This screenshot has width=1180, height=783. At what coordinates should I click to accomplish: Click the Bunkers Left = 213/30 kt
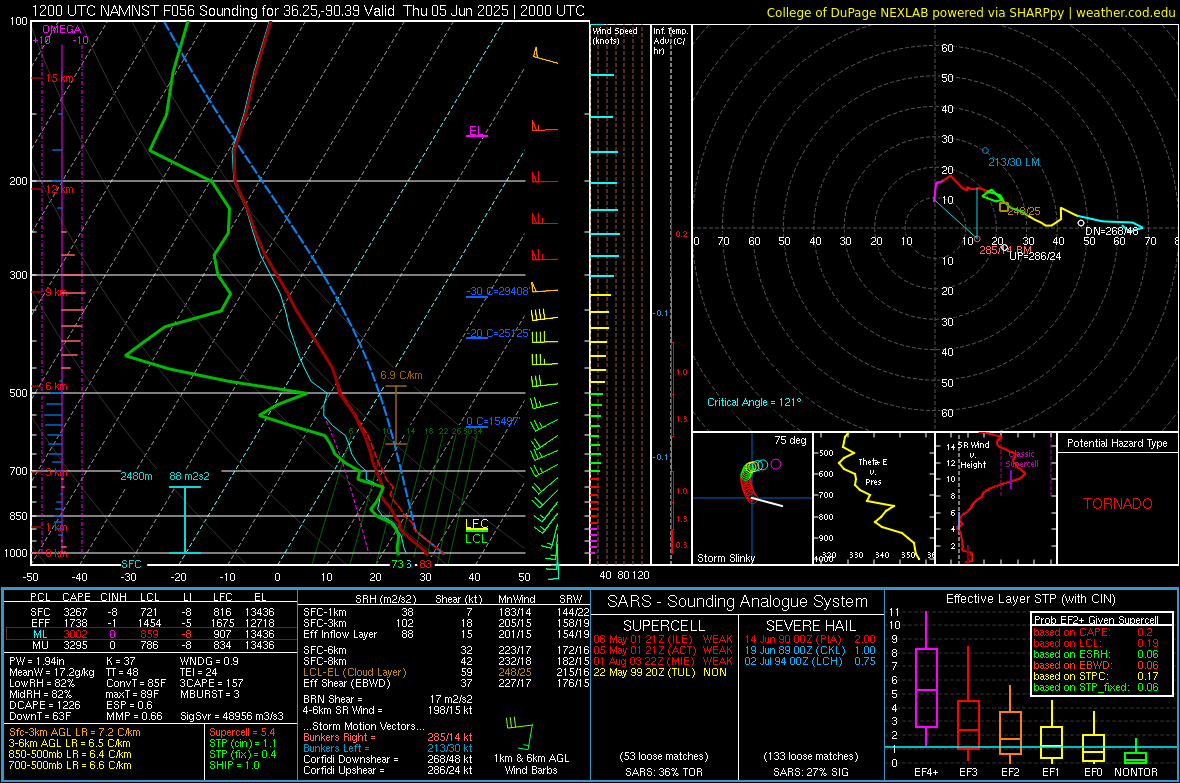(x=388, y=748)
